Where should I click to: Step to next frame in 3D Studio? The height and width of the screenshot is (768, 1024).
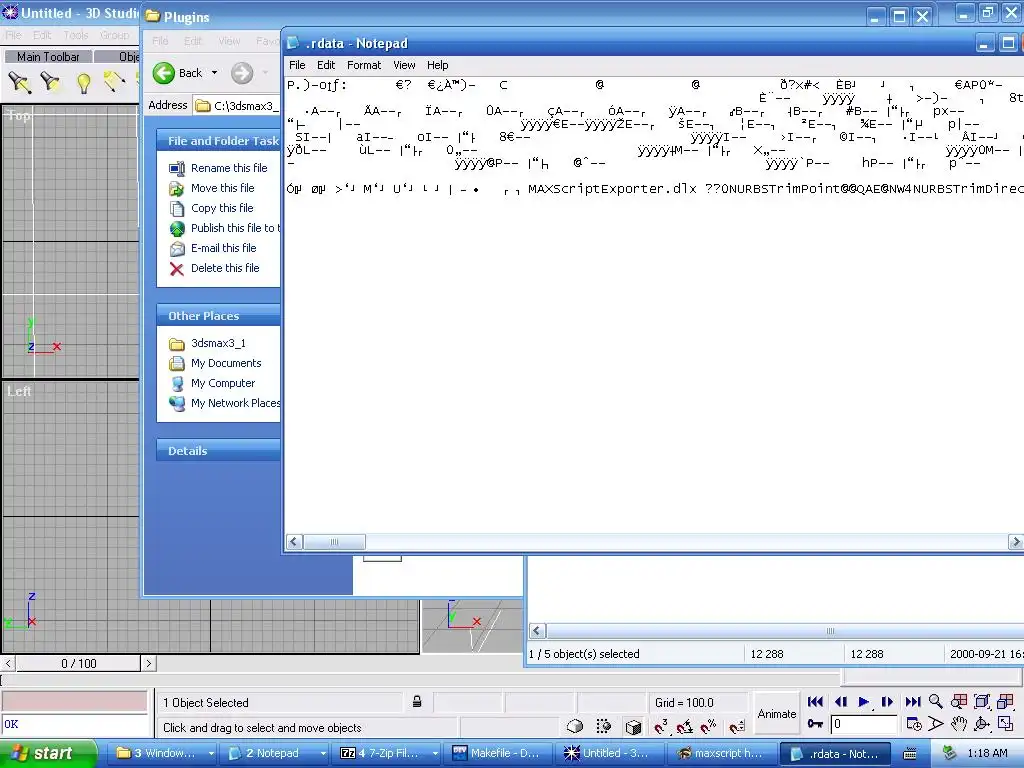pyautogui.click(x=887, y=702)
